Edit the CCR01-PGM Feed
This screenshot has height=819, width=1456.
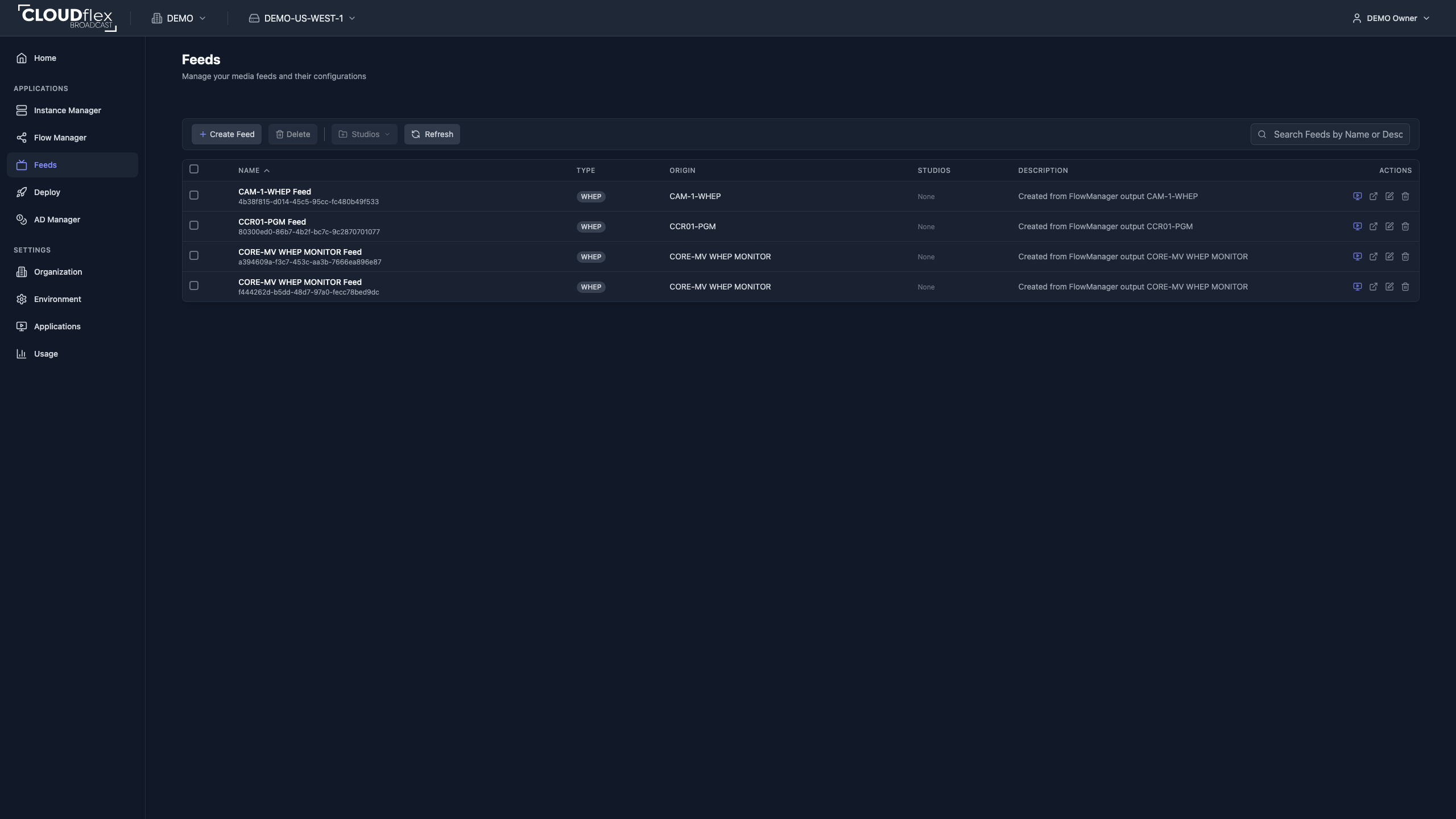(x=1389, y=226)
